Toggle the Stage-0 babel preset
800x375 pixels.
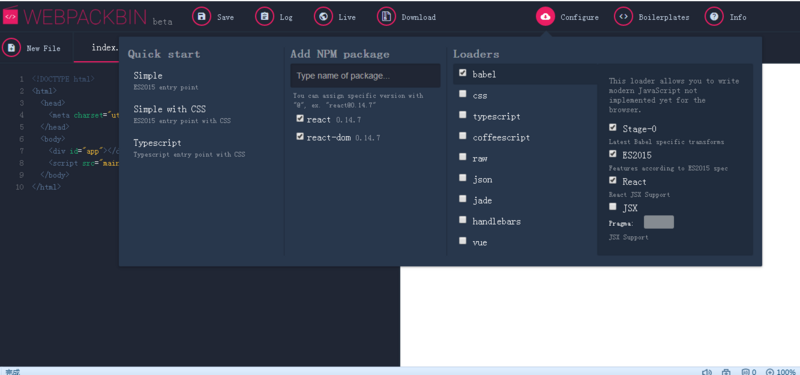coord(613,128)
